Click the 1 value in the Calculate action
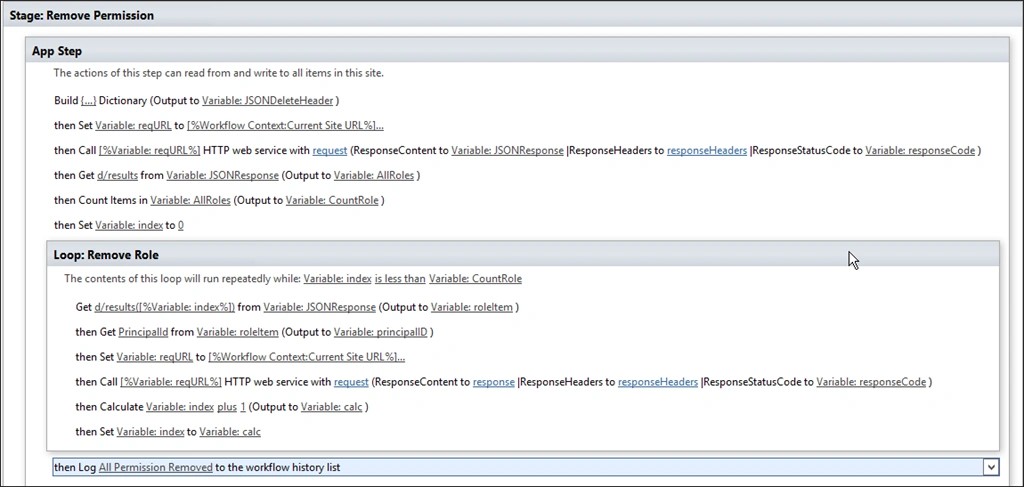The image size is (1024, 487). coord(243,407)
